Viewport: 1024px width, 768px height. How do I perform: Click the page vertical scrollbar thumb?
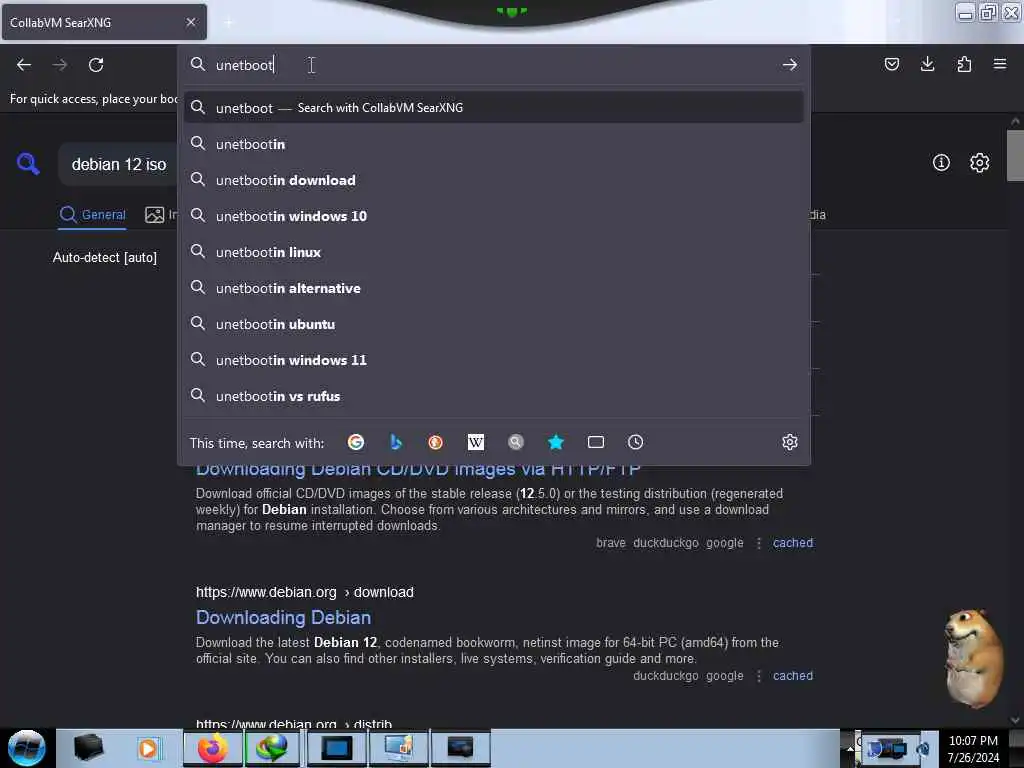1015,155
